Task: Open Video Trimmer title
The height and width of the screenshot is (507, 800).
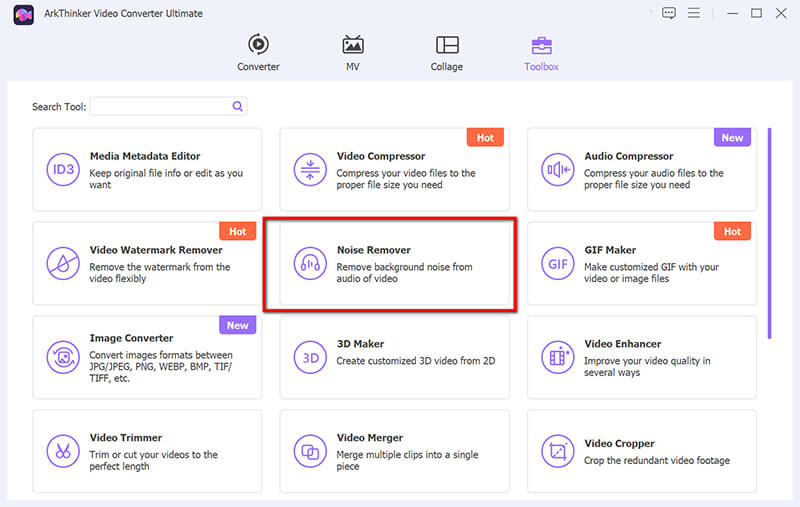Action: pyautogui.click(x=126, y=438)
